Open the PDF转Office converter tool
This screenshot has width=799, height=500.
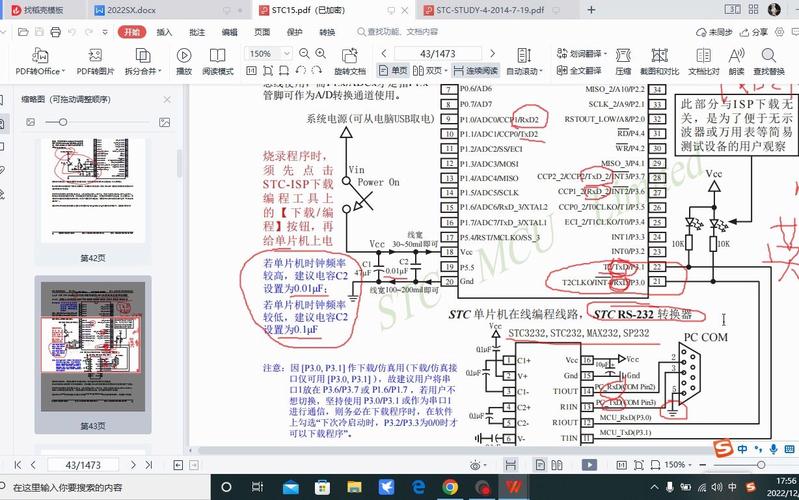[40, 61]
